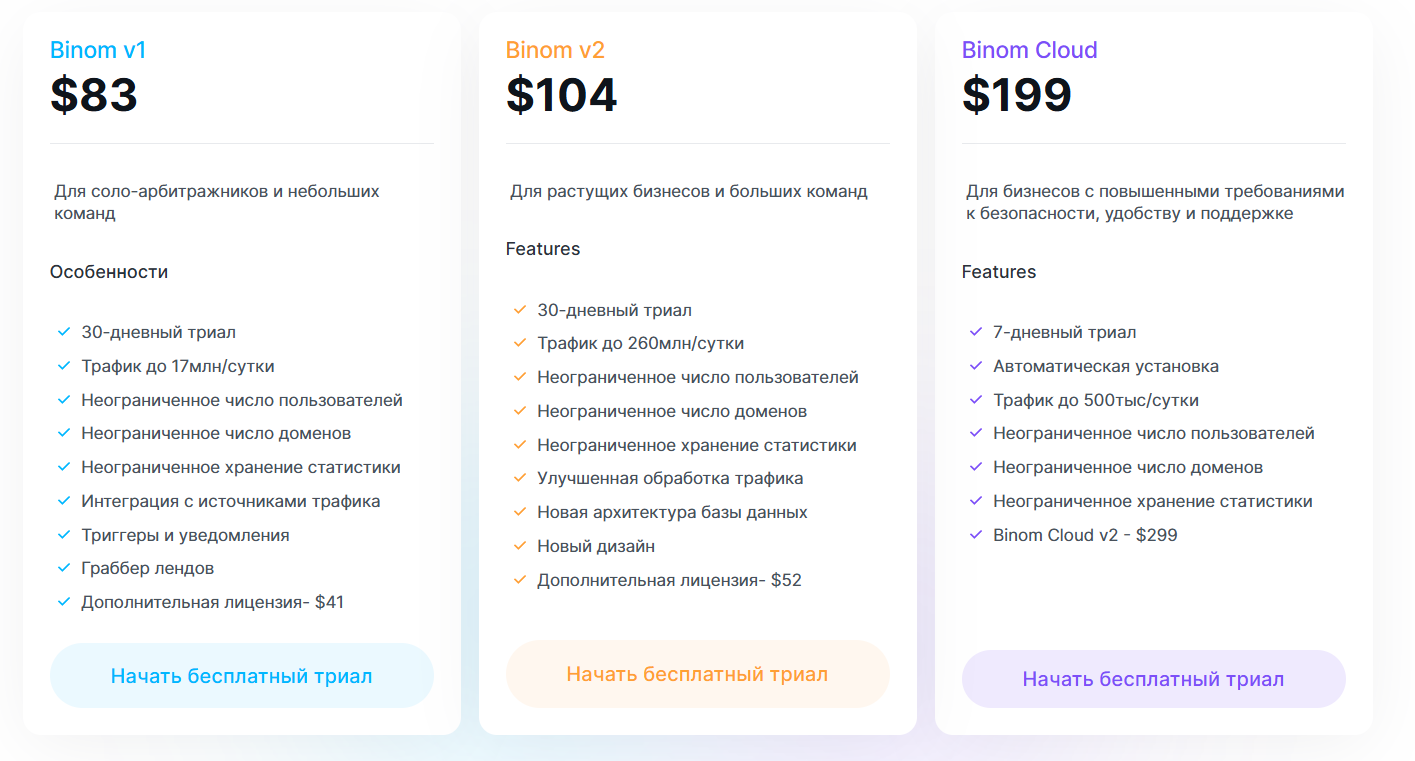Click orange checkmark beside Новый дизайн
Viewport: 1415px width, 761px height.
pos(520,546)
